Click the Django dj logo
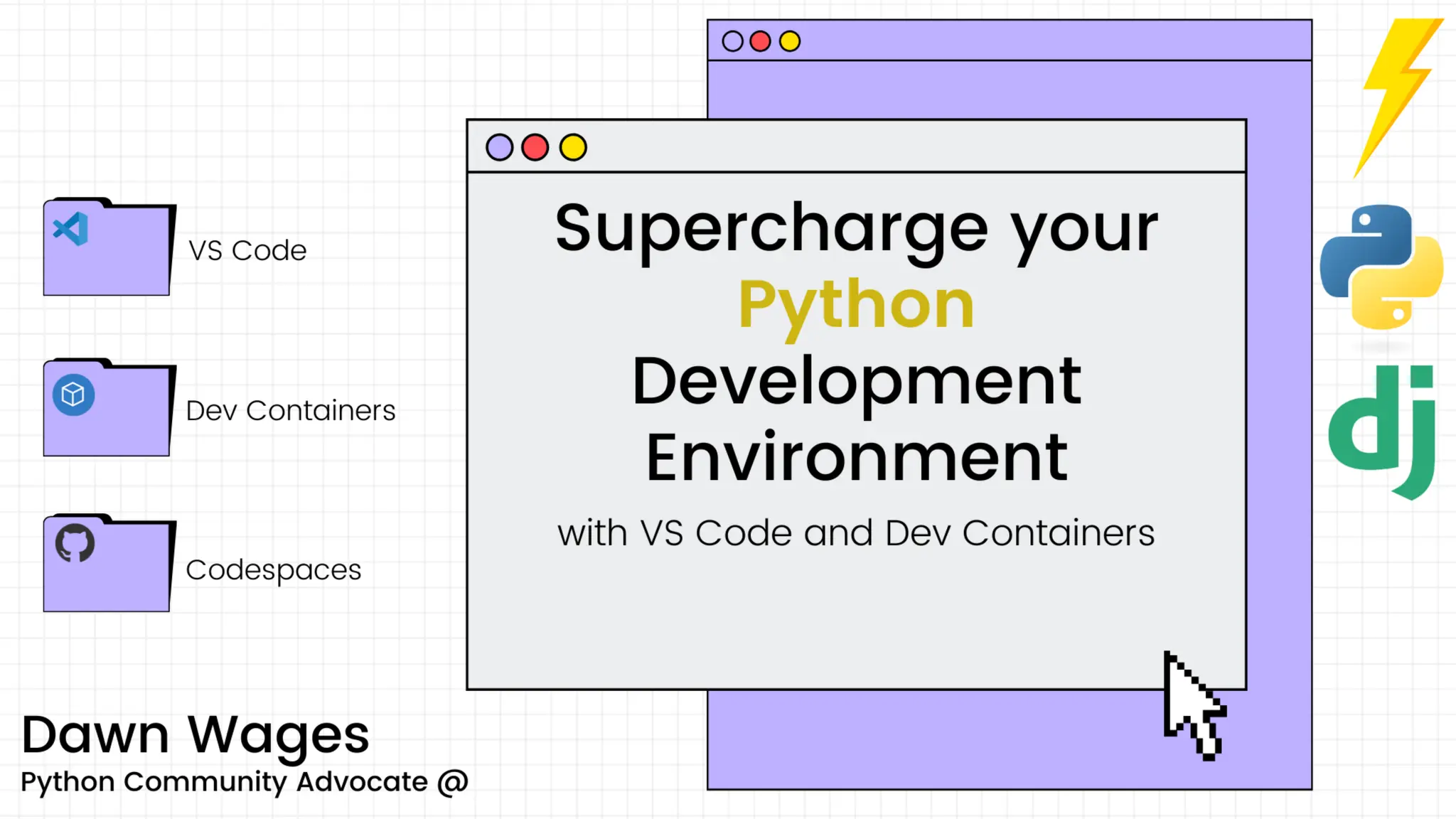Screen dimensions: 1456x819 coord(1381,431)
